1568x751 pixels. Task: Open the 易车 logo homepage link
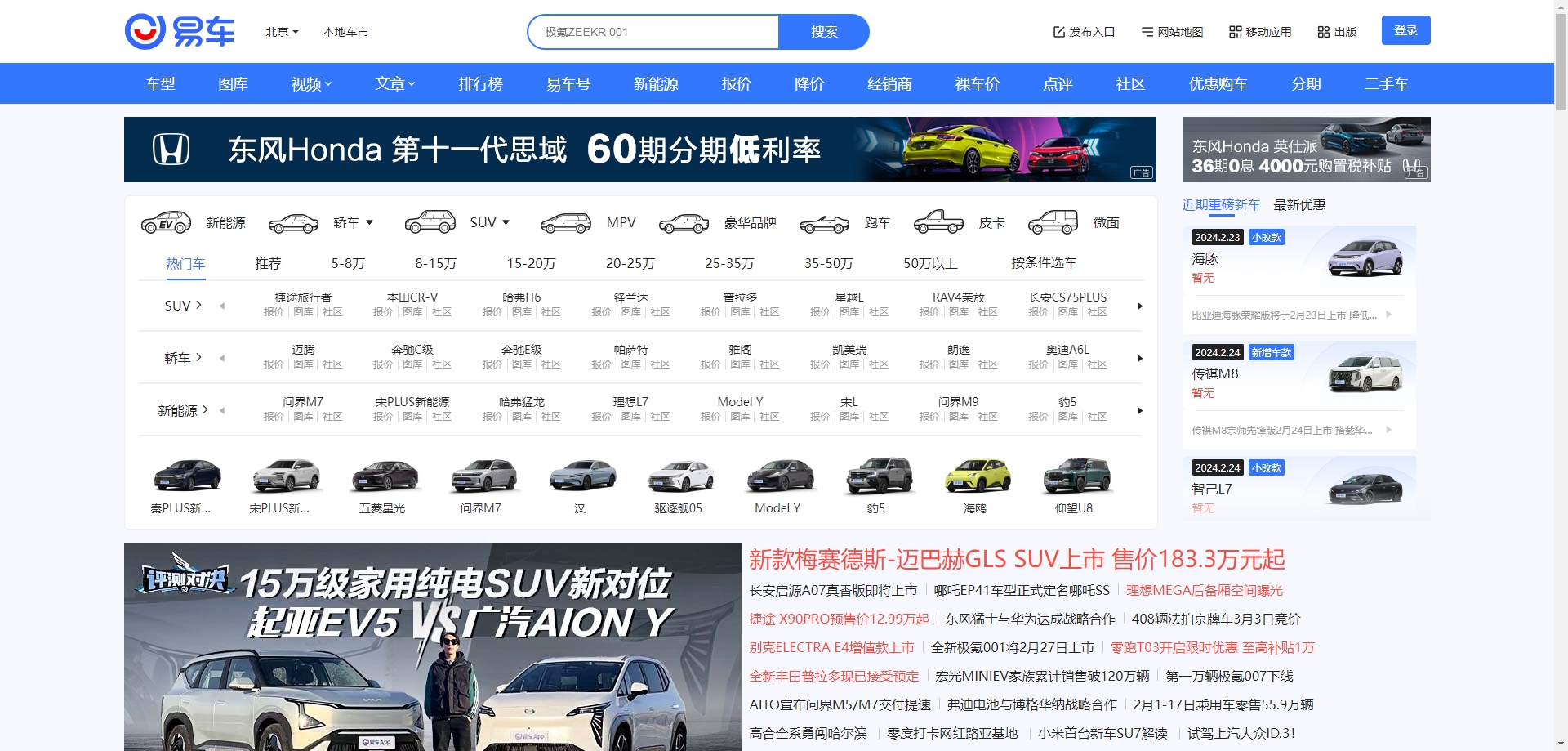pyautogui.click(x=180, y=32)
